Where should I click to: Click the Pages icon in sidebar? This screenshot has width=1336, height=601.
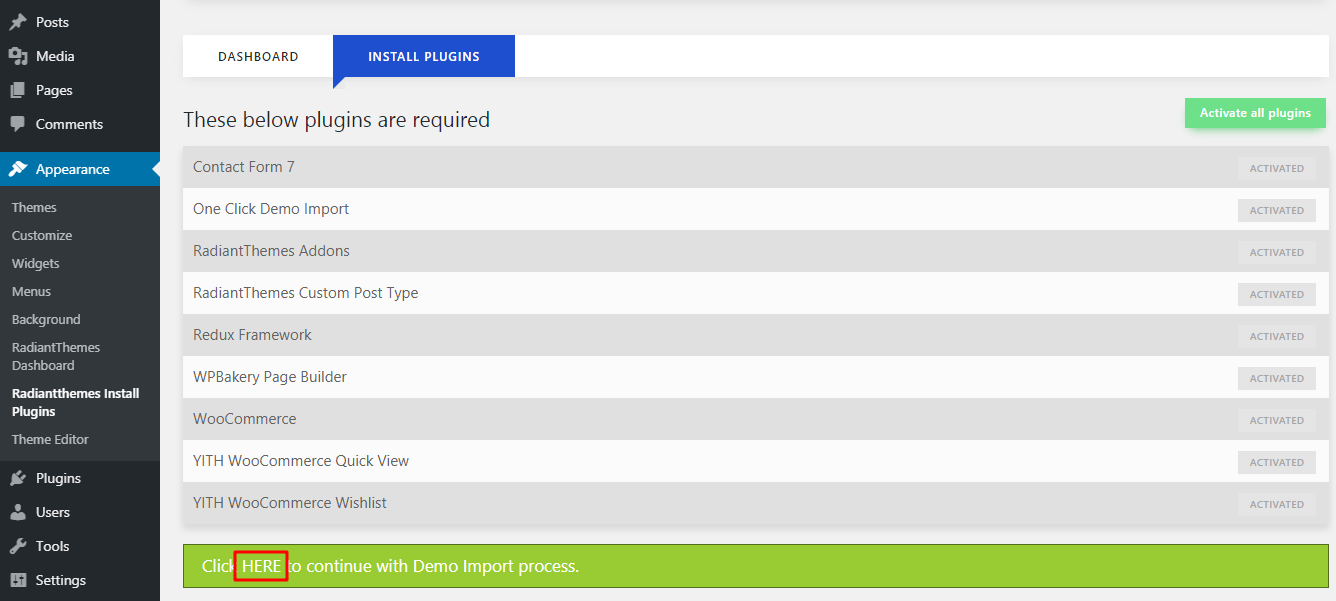[x=18, y=90]
